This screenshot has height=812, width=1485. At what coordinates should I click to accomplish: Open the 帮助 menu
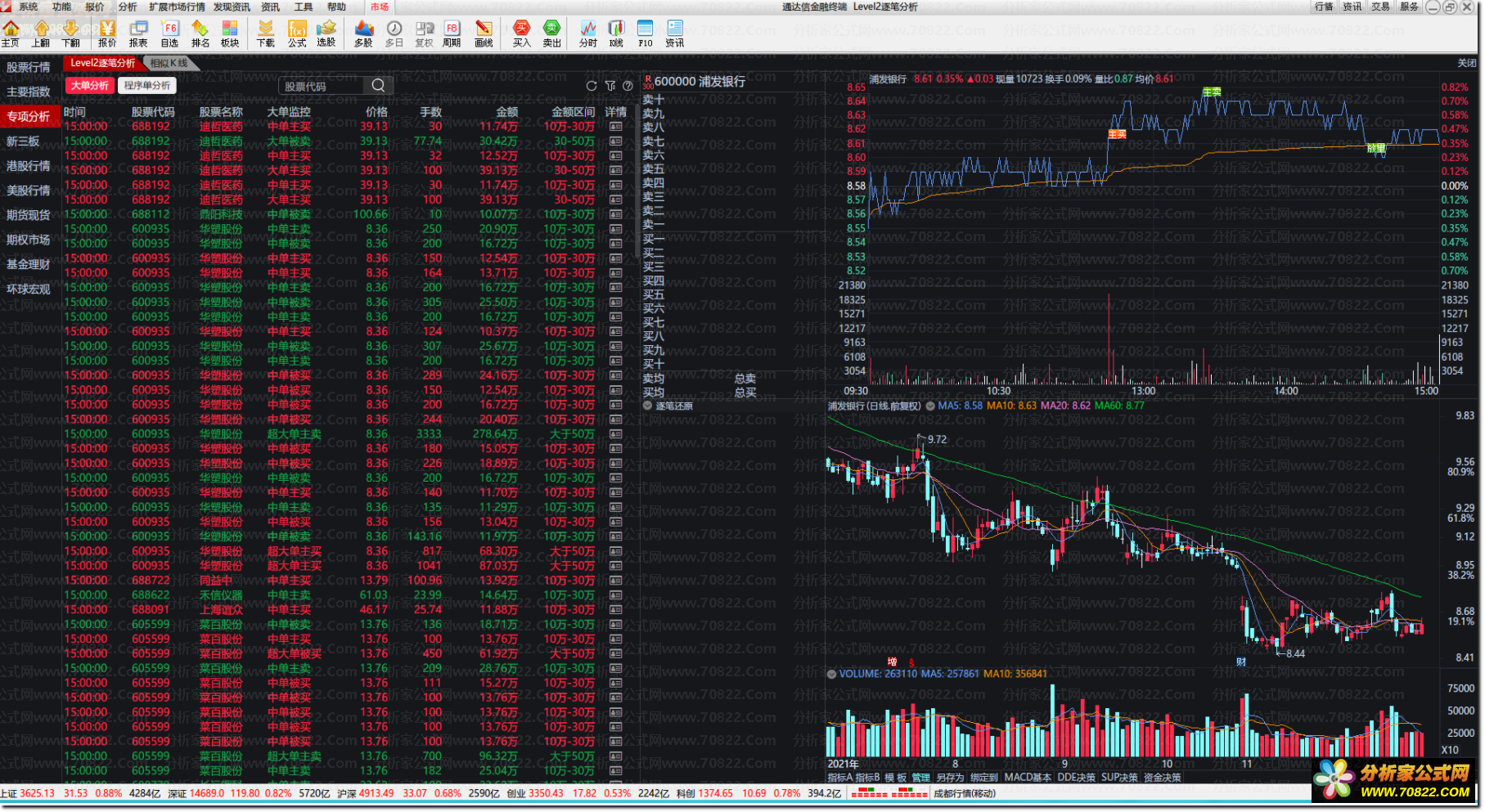pyautogui.click(x=336, y=7)
